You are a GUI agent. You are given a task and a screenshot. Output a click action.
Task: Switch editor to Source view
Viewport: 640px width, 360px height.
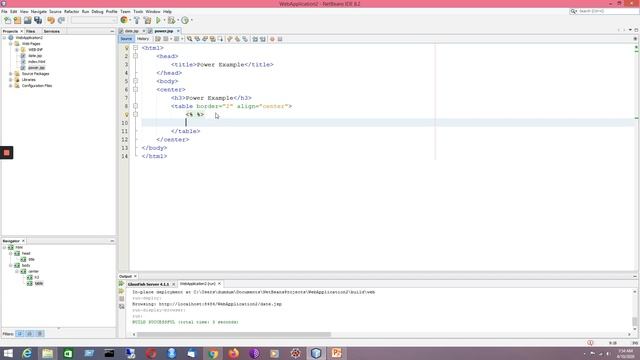(126, 39)
